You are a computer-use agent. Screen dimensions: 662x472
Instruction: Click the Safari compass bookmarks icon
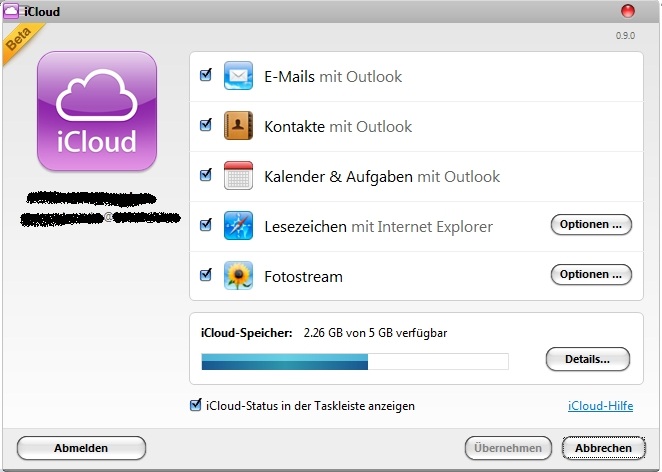238,225
